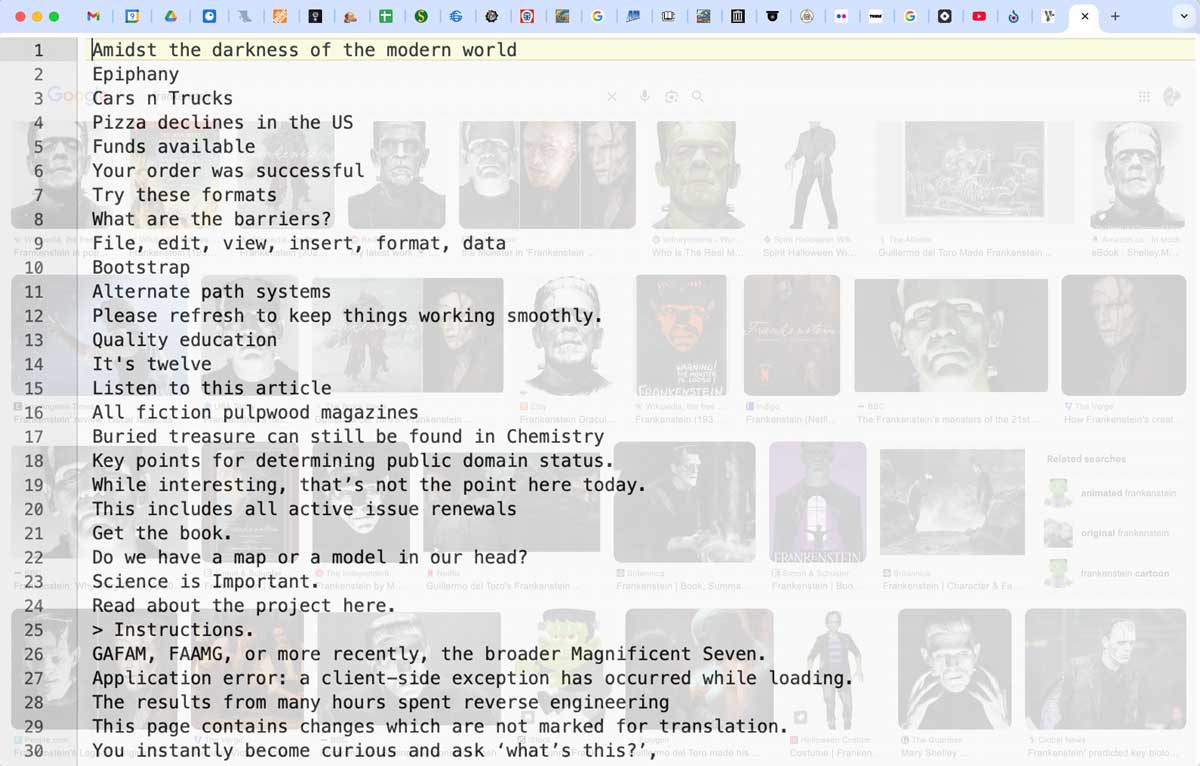This screenshot has height=766, width=1200.
Task: Select the Internet Archive building icon tab
Action: (x=738, y=16)
